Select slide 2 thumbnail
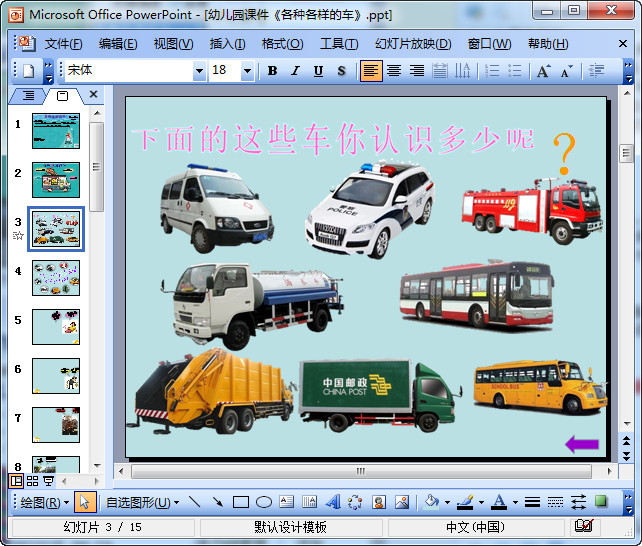642x546 pixels. coord(56,180)
